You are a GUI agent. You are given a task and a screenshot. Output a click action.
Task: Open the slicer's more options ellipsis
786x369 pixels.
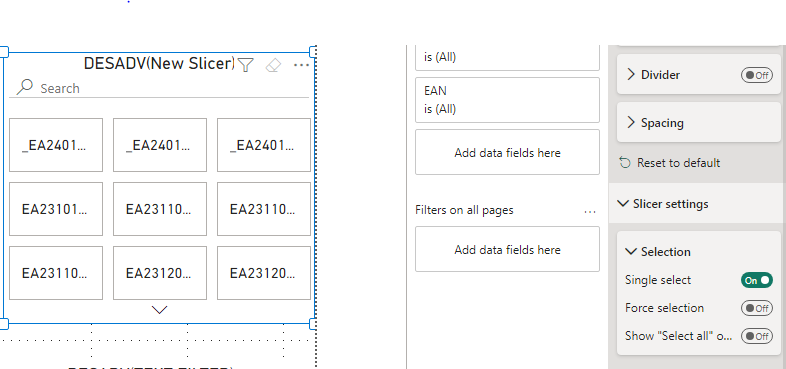tap(301, 65)
